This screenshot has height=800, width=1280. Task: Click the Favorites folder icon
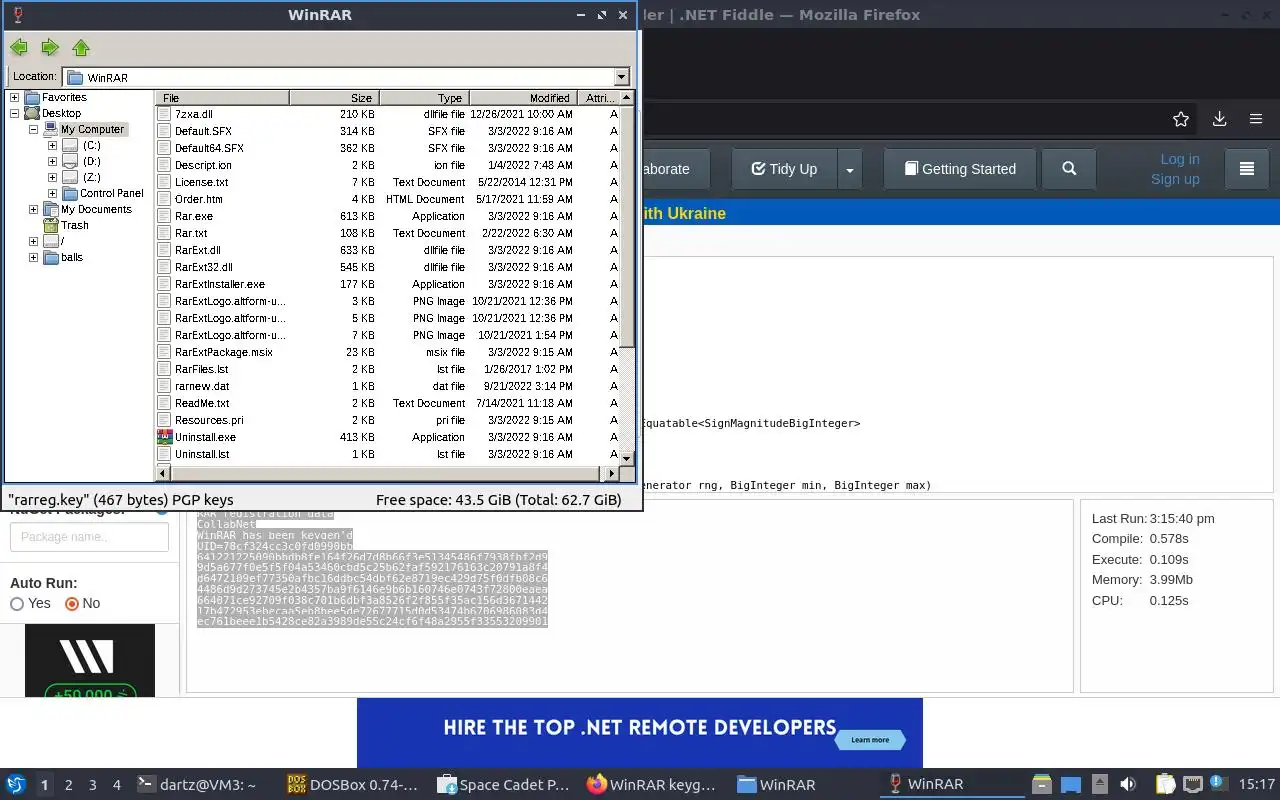pyautogui.click(x=32, y=98)
